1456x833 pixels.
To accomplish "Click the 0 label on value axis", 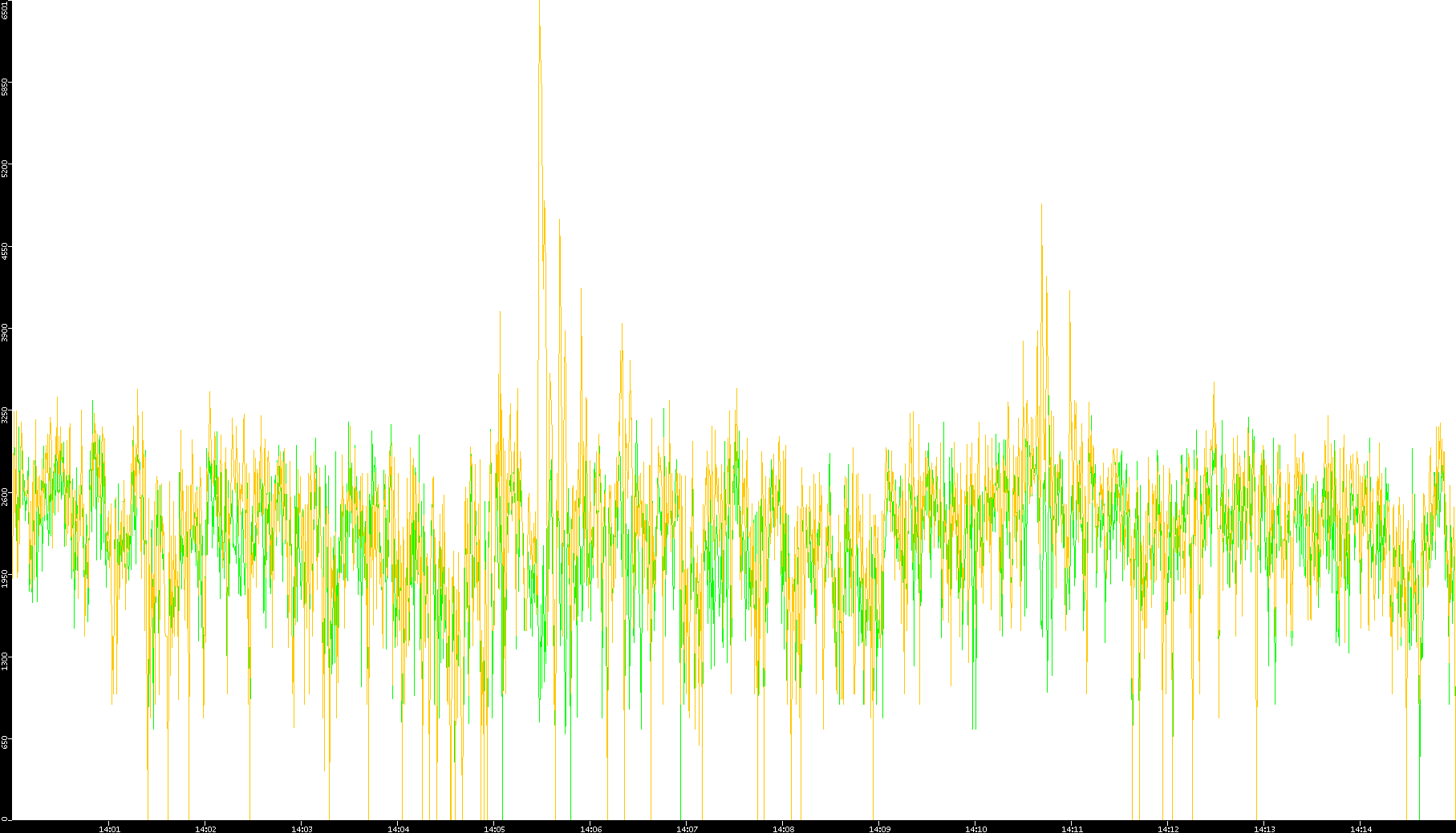I will pyautogui.click(x=6, y=818).
